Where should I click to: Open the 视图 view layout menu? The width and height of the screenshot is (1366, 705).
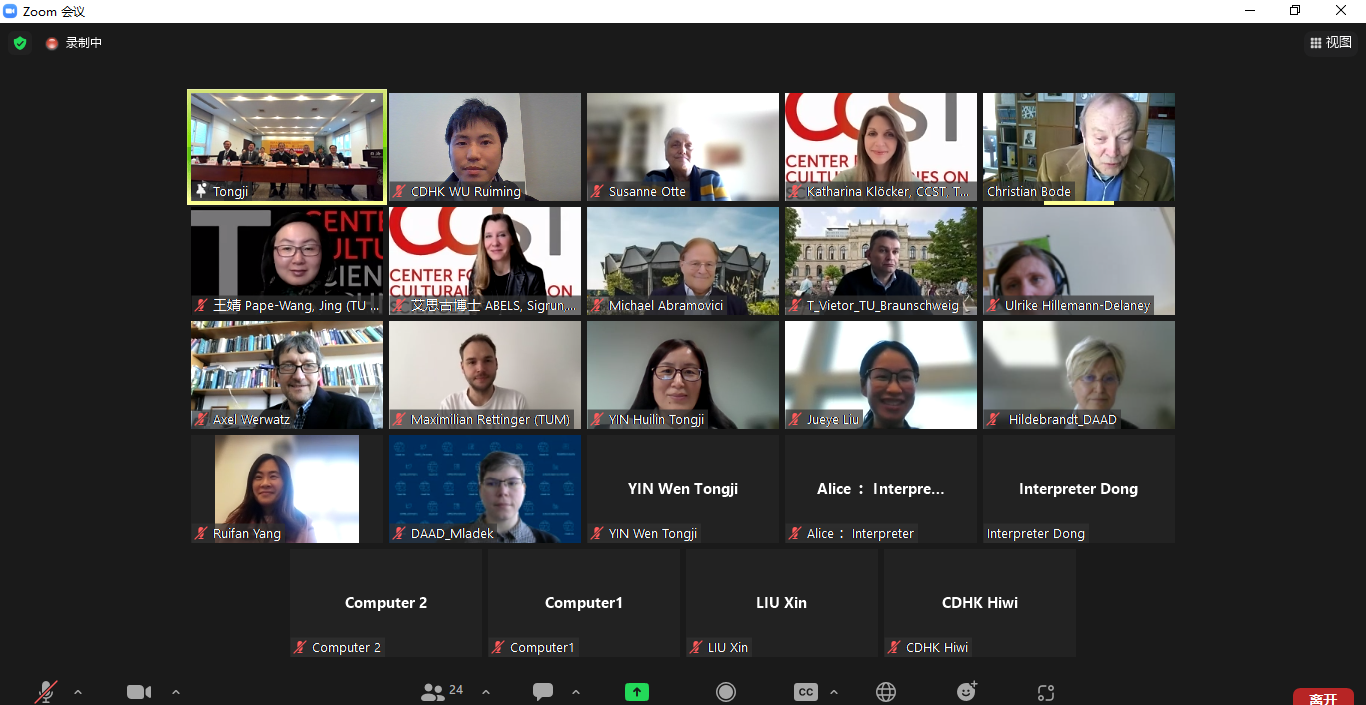[1330, 42]
